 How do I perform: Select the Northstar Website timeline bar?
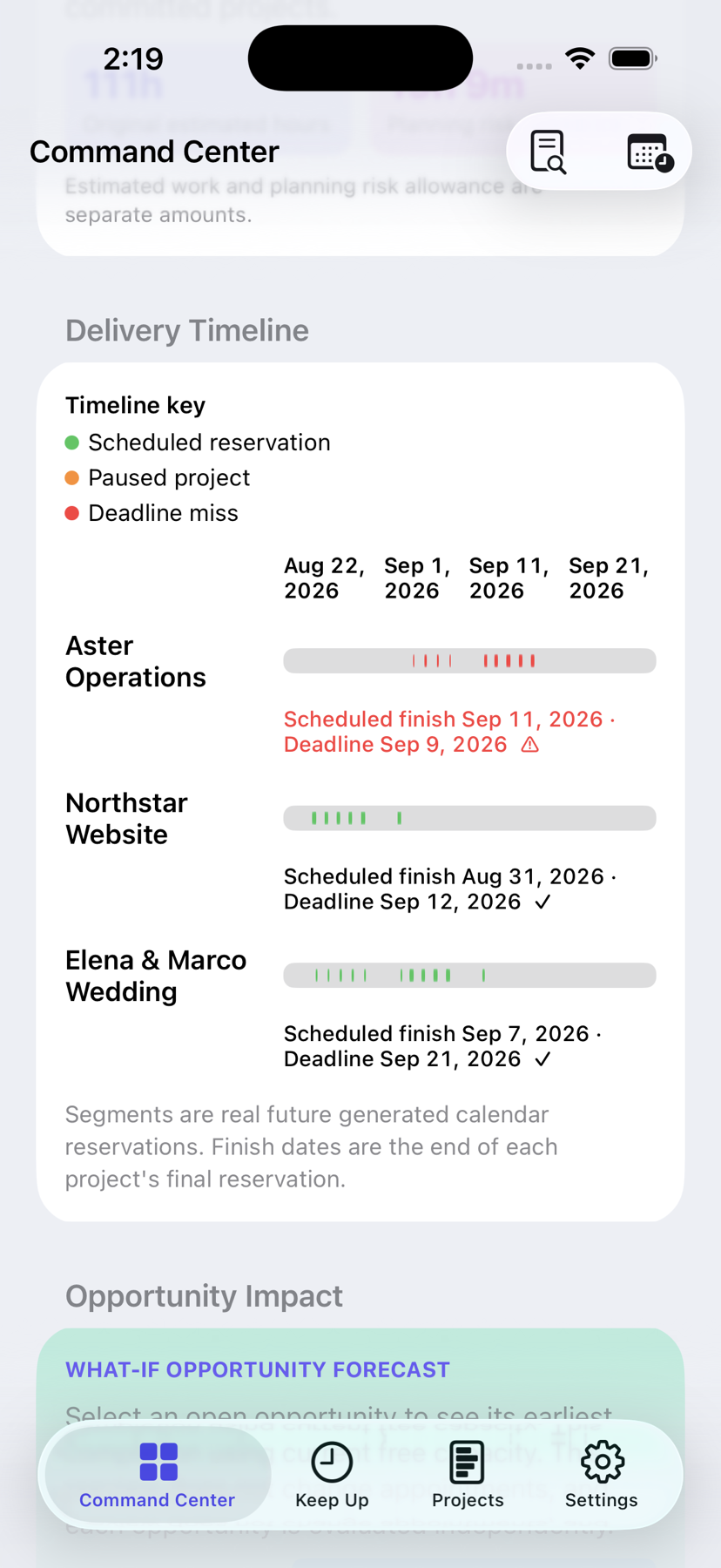tap(469, 818)
